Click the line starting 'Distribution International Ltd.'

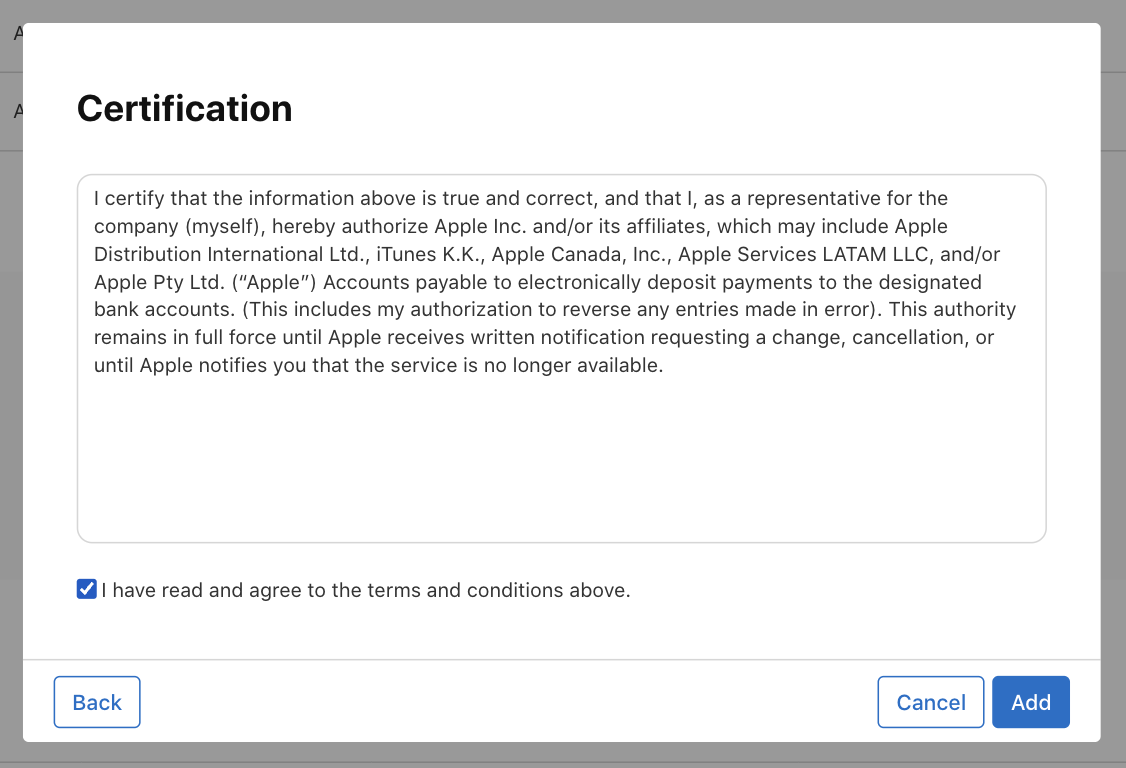pyautogui.click(x=546, y=254)
